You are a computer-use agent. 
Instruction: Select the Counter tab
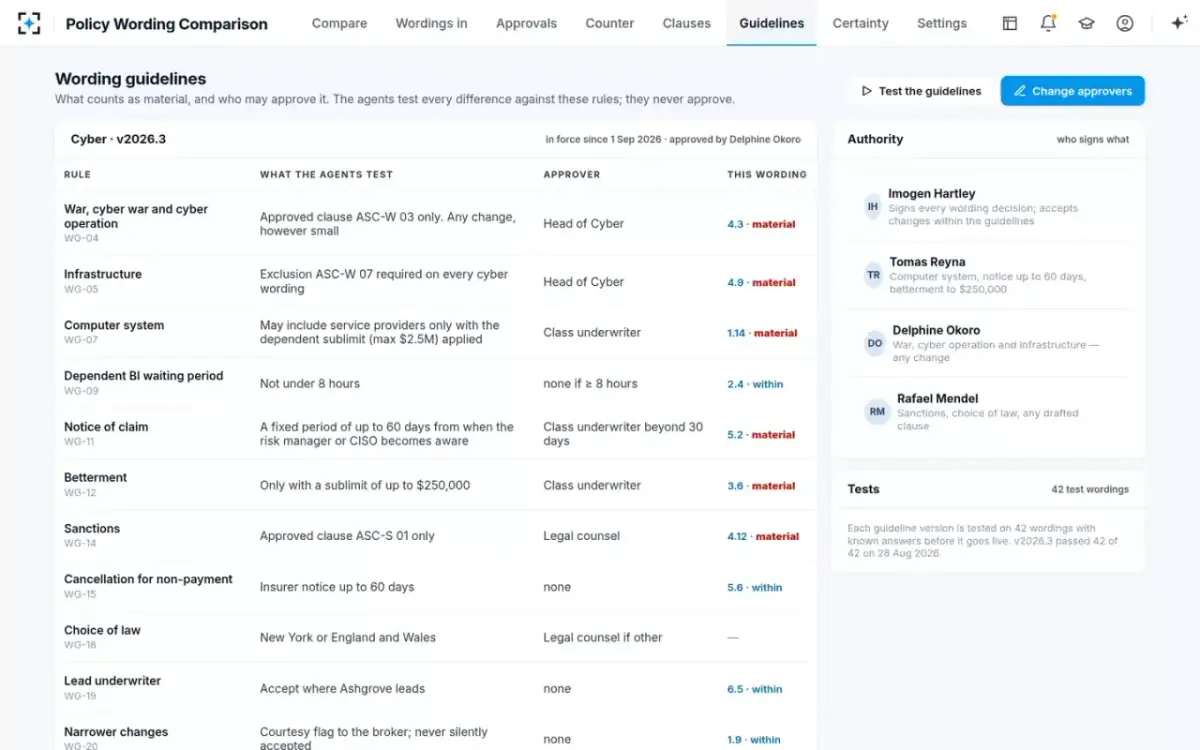(610, 23)
